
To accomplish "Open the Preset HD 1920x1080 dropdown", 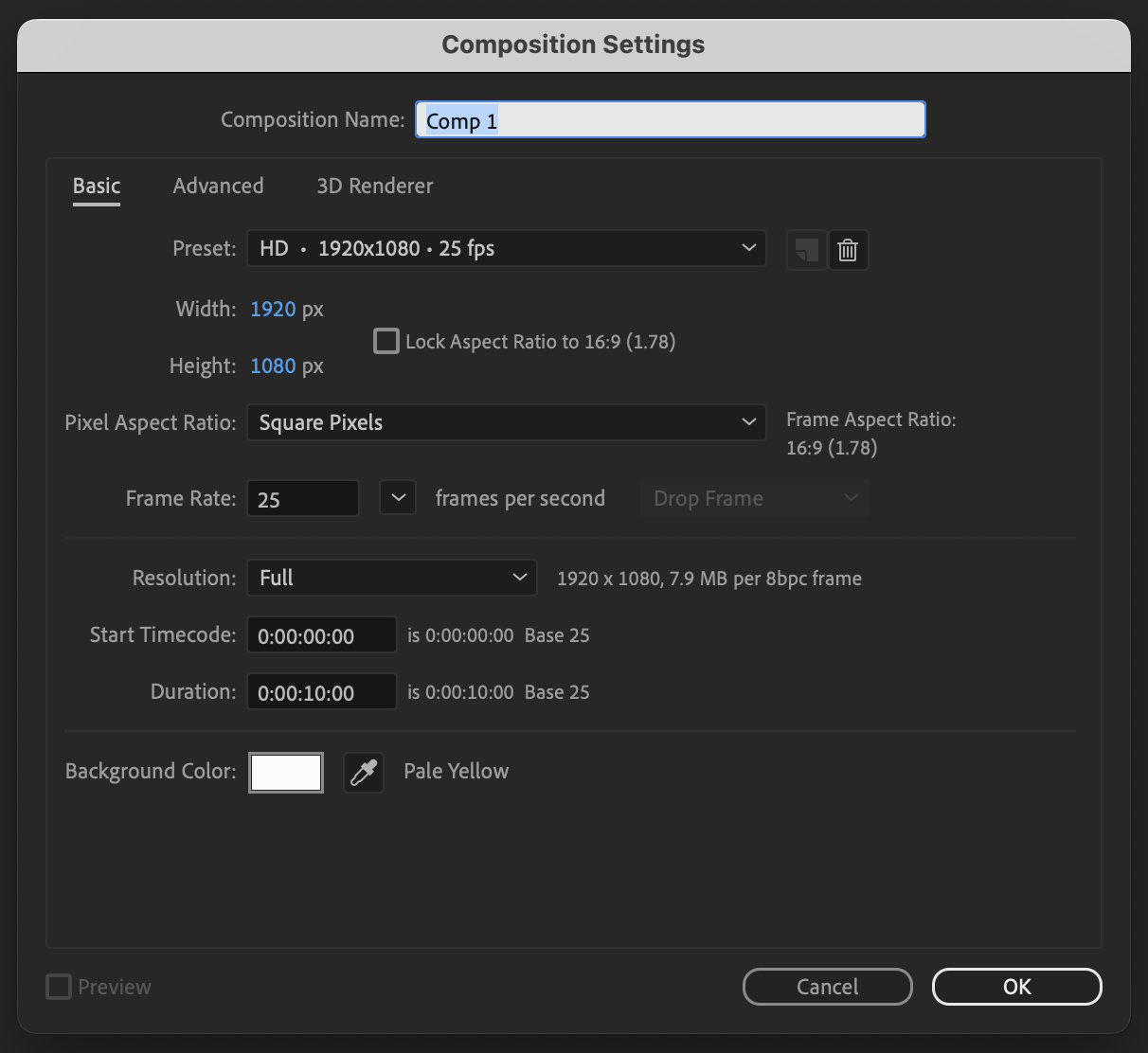I will [507, 248].
